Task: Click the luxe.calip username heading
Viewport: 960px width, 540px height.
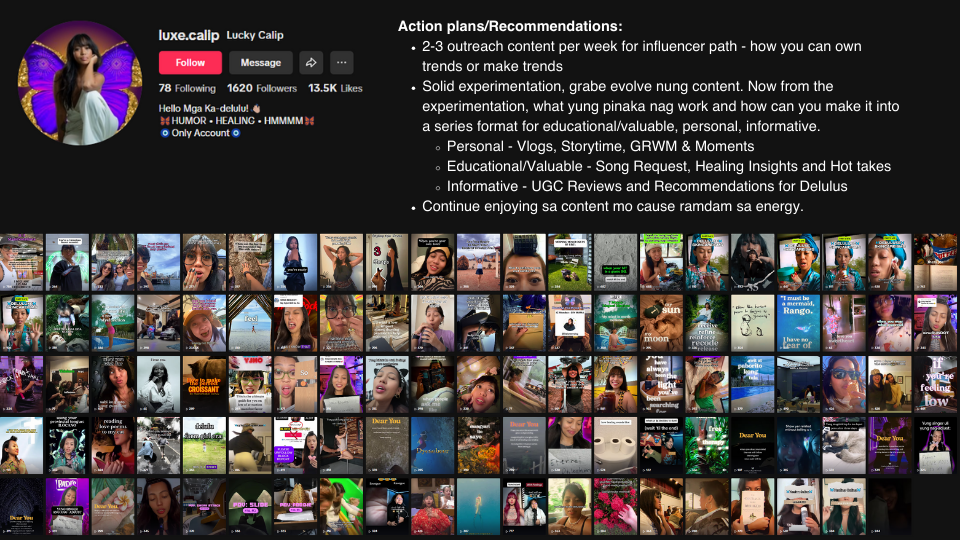Action: [189, 35]
